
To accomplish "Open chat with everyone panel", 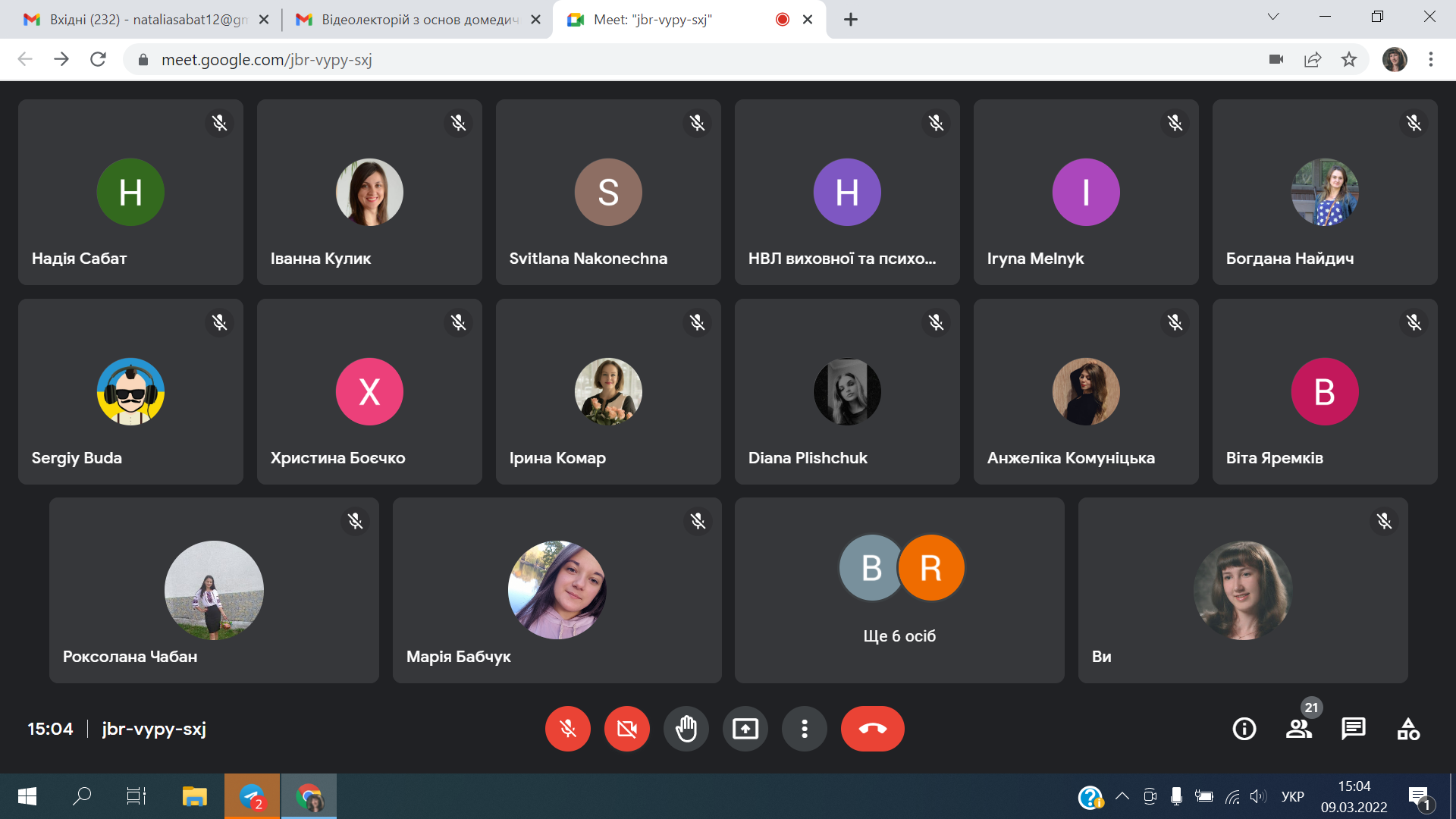I will (x=1353, y=729).
